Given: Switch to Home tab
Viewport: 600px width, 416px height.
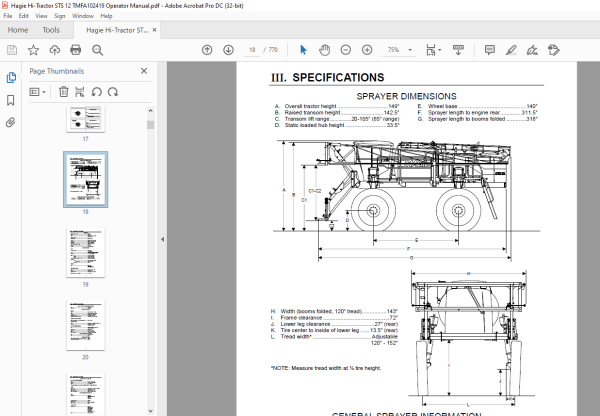Looking at the screenshot, I should pos(18,30).
